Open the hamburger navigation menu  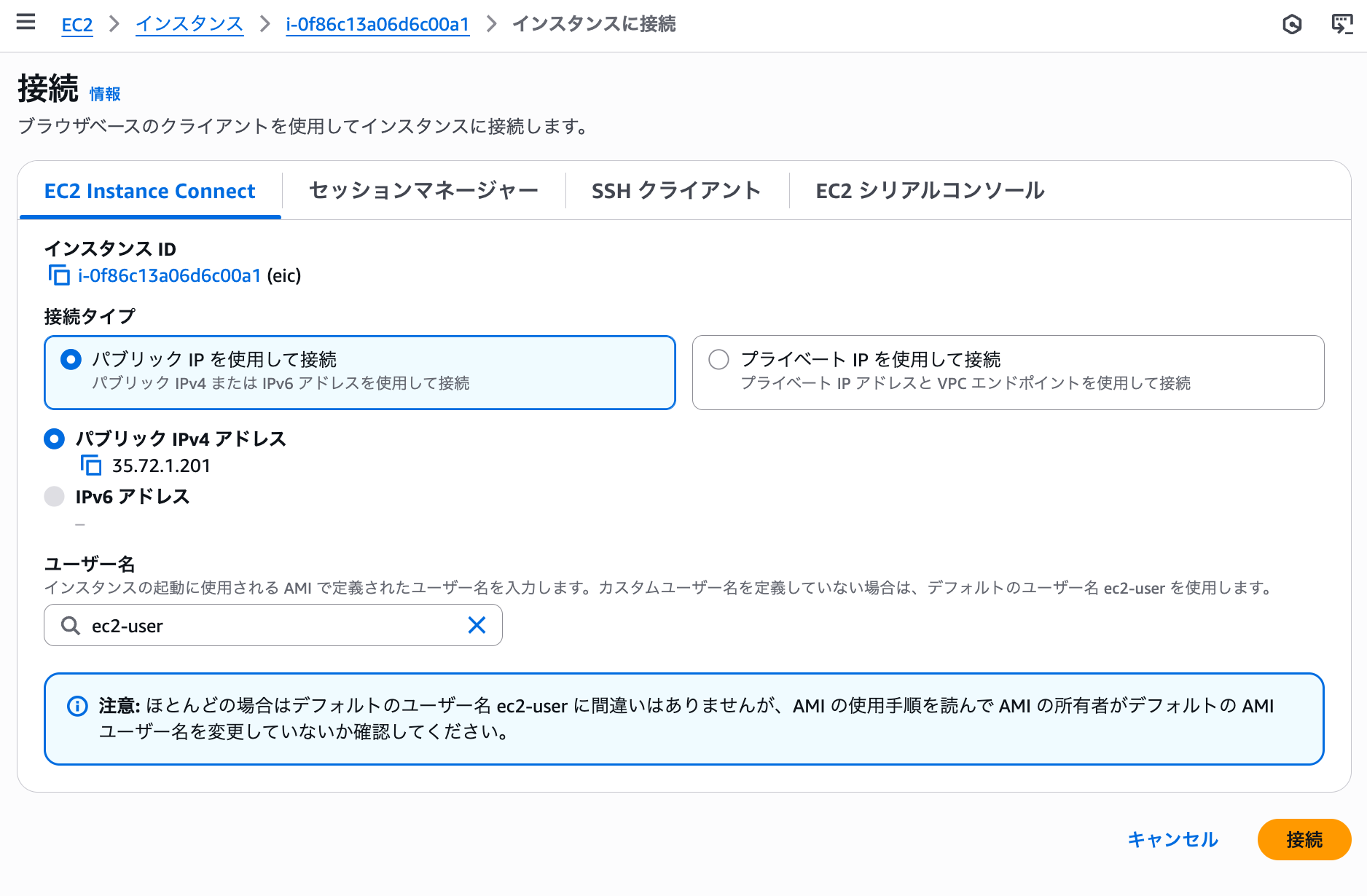pyautogui.click(x=26, y=22)
